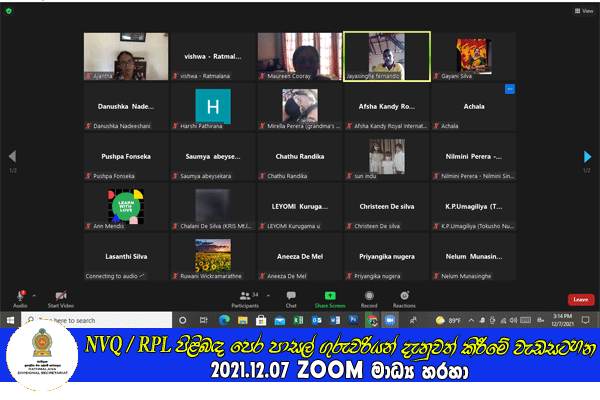Go to next page of gallery
Image resolution: width=600 pixels, height=400 pixels.
point(587,157)
